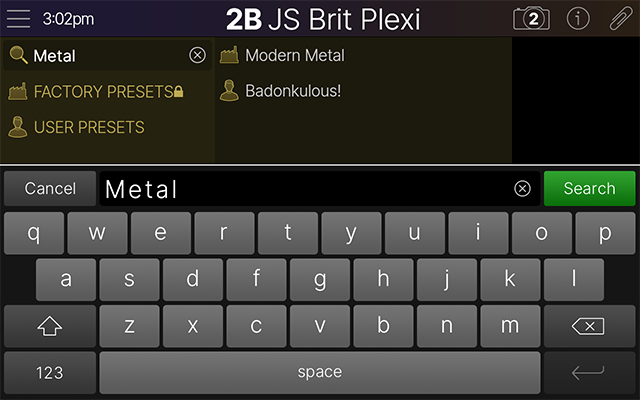Expand the FACTORY PRESETS category
This screenshot has height=400, width=640.
pos(104,92)
